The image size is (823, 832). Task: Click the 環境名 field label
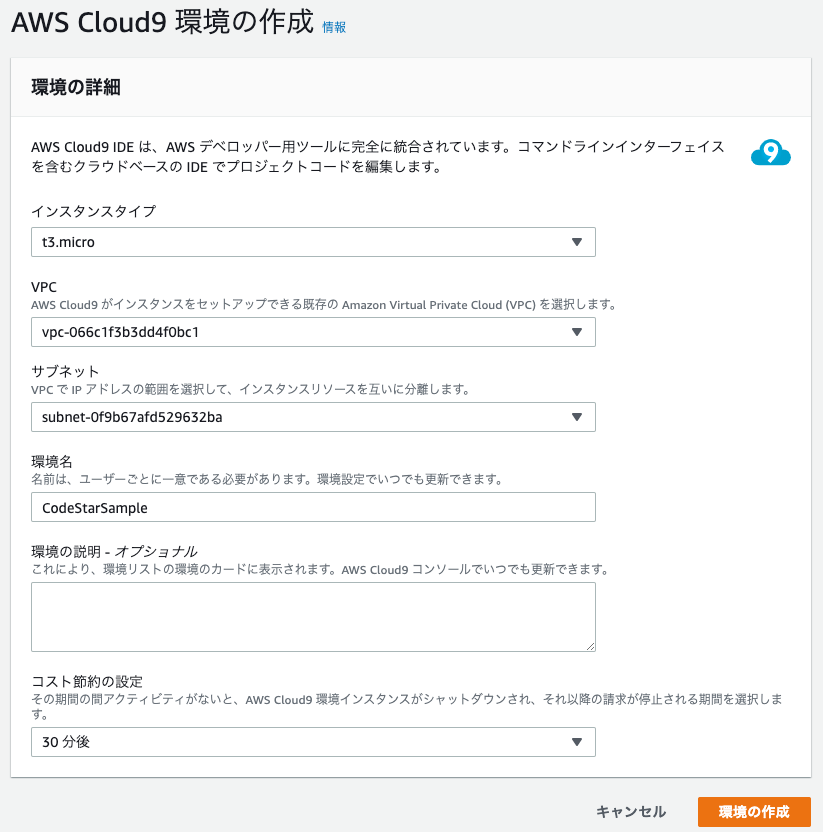click(x=52, y=461)
